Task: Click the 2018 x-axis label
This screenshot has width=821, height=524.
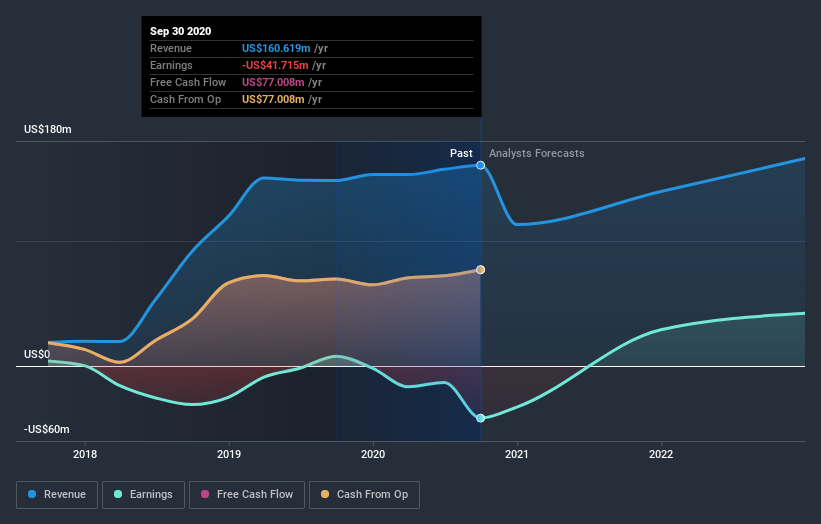Action: point(85,454)
